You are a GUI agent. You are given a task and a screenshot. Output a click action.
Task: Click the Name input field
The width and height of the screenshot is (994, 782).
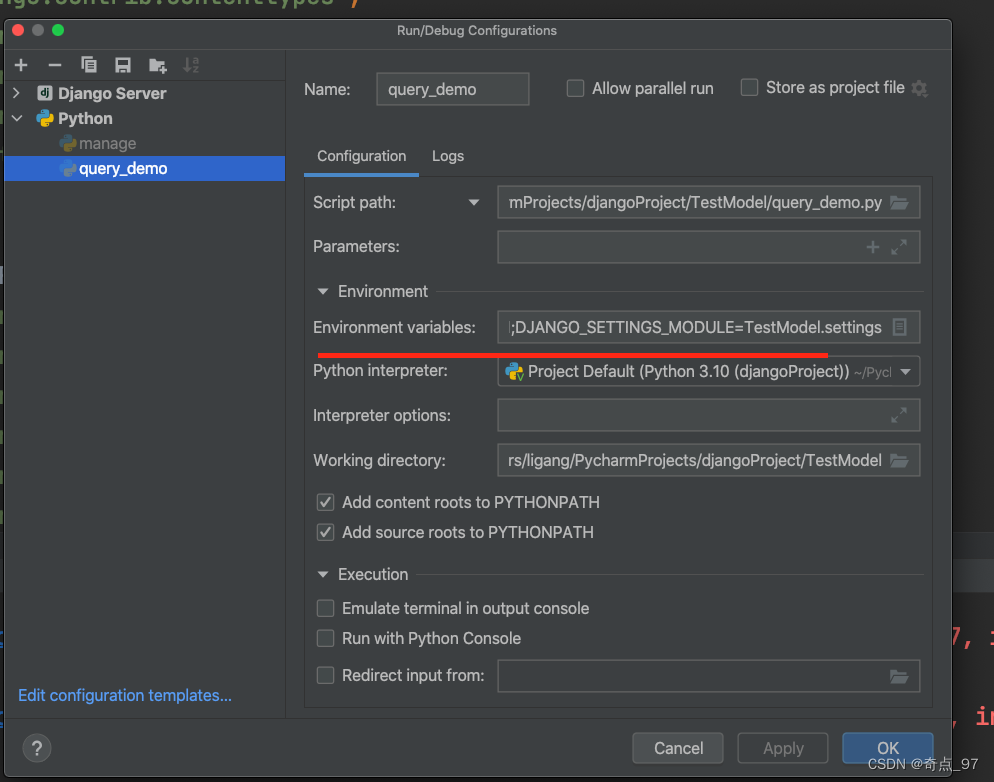pos(453,89)
